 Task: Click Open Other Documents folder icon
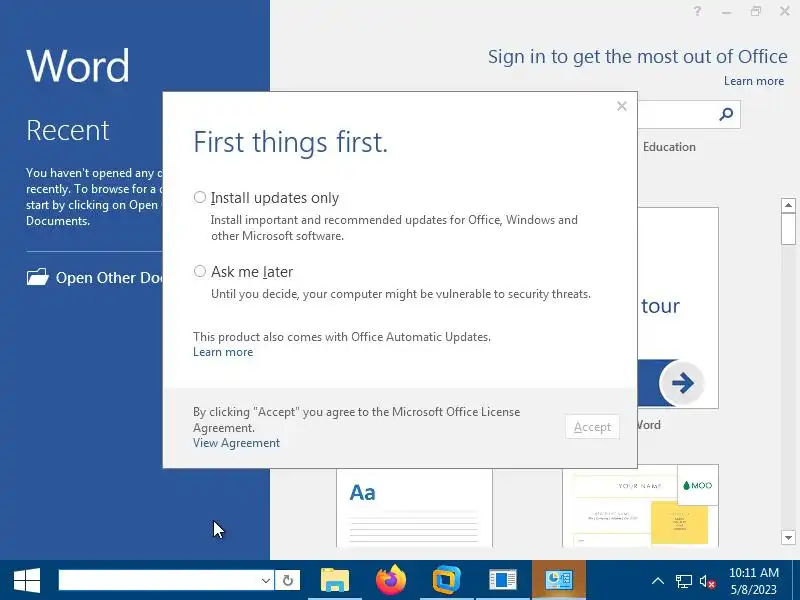pos(37,277)
